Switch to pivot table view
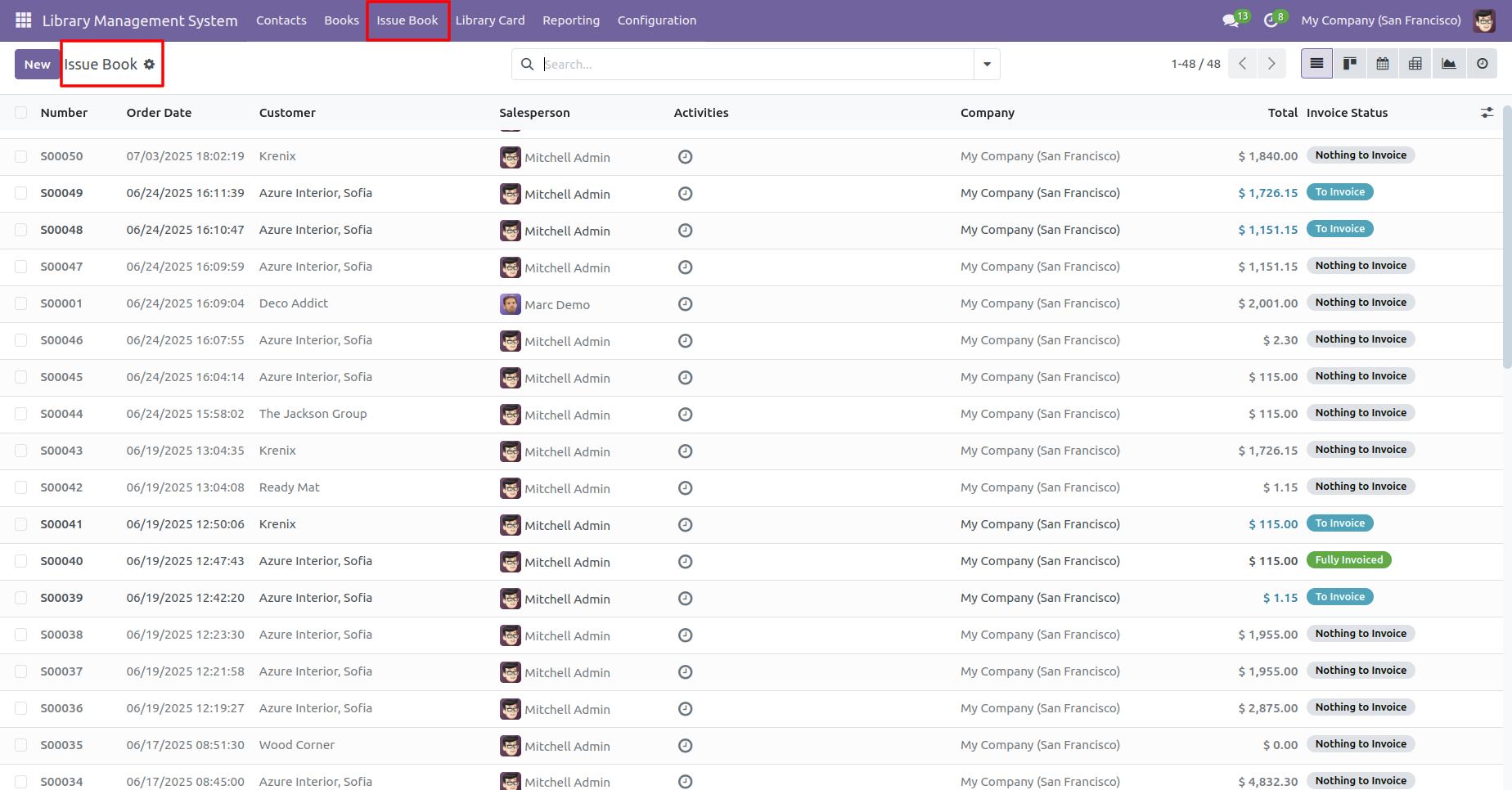The width and height of the screenshot is (1512, 790). (1415, 64)
